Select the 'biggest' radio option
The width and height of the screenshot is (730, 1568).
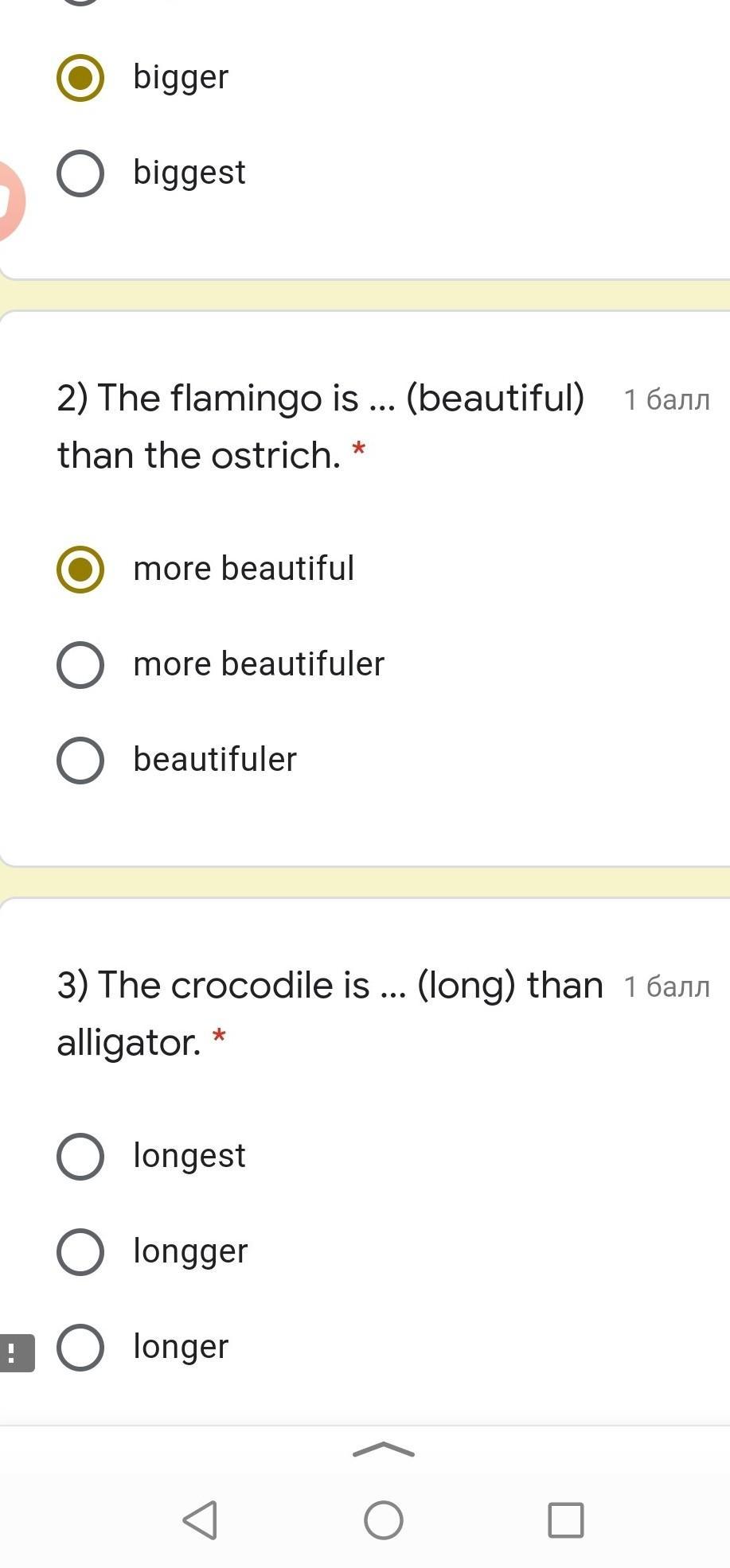(80, 173)
